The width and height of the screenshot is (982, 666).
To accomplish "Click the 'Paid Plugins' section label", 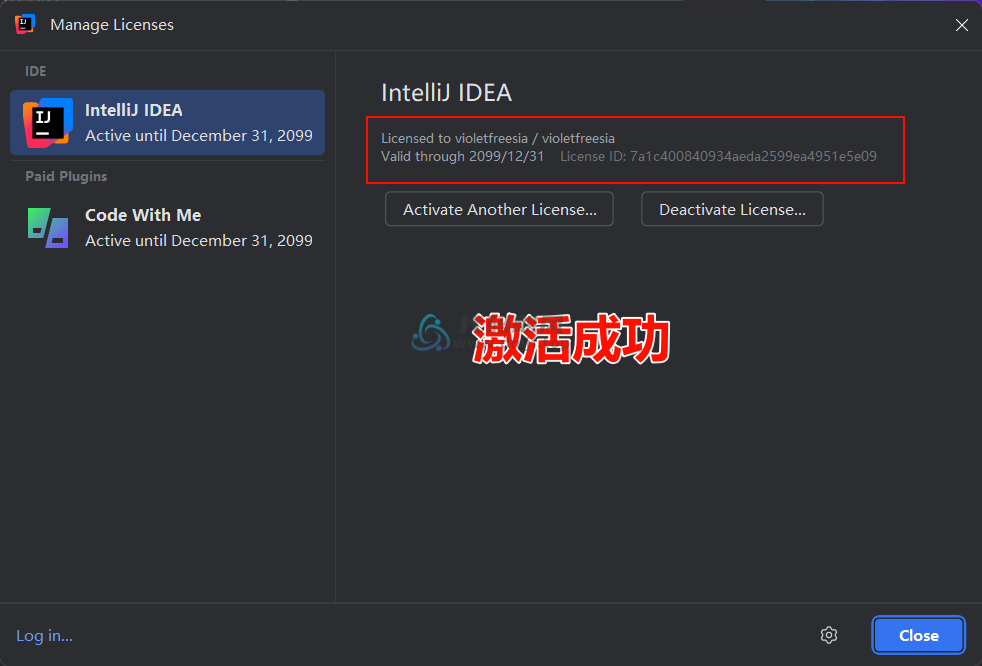I will 66,176.
